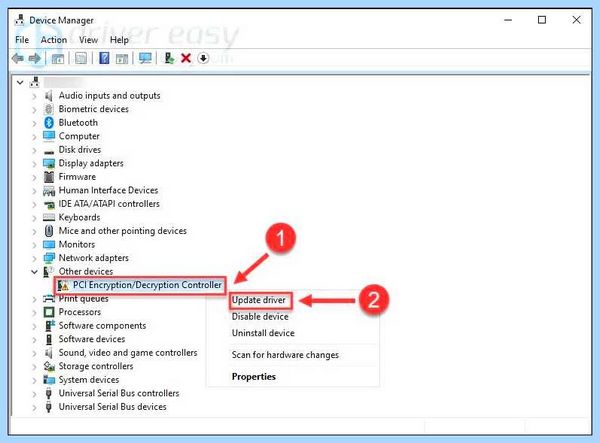Expand the Universal Serial Bus devices chevron
The image size is (600, 443).
point(34,407)
